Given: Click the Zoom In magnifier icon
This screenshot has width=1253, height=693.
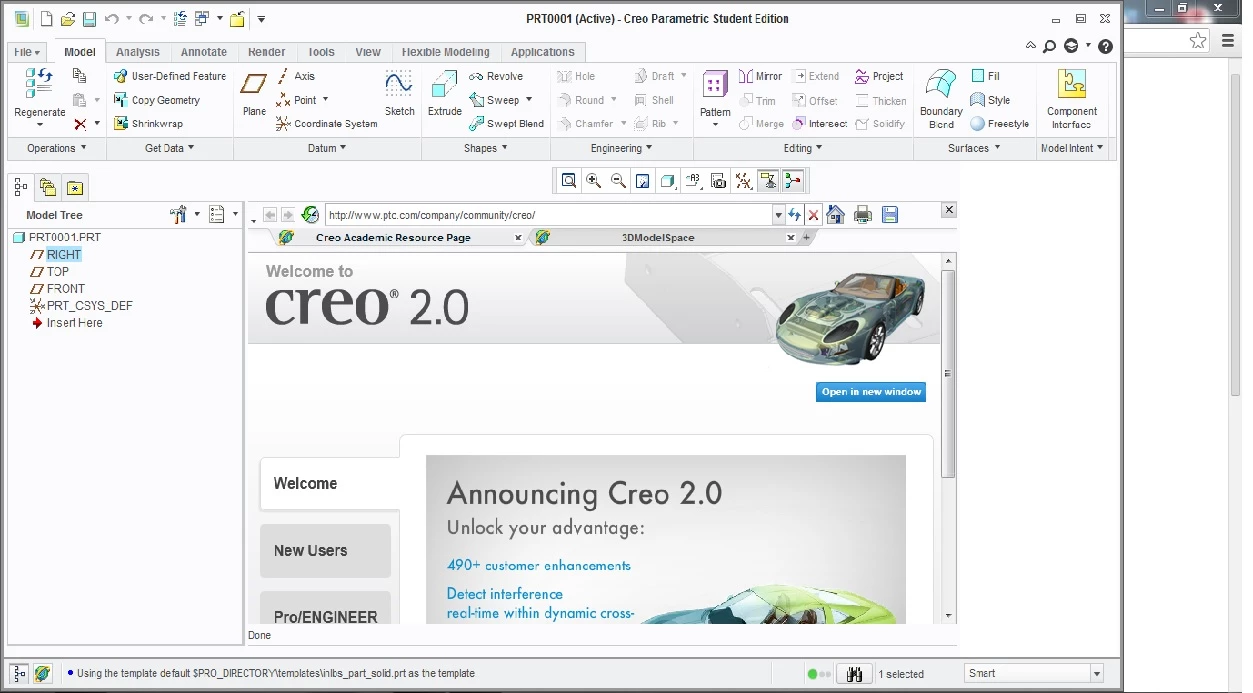Looking at the screenshot, I should coord(594,181).
